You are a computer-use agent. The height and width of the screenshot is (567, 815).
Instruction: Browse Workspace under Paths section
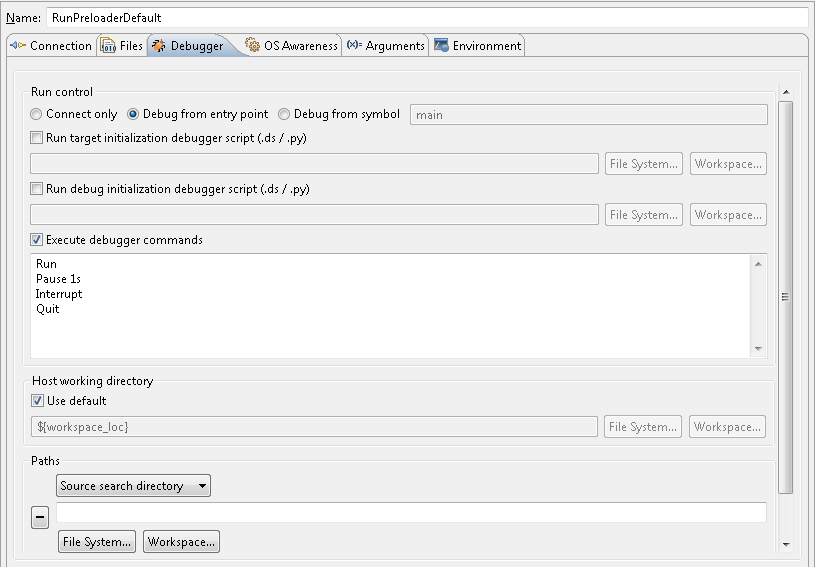(181, 542)
